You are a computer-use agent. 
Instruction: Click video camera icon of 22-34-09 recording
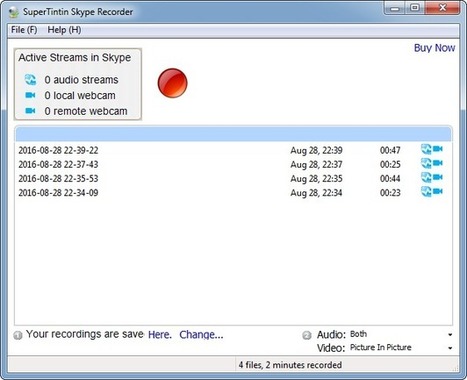click(x=438, y=191)
